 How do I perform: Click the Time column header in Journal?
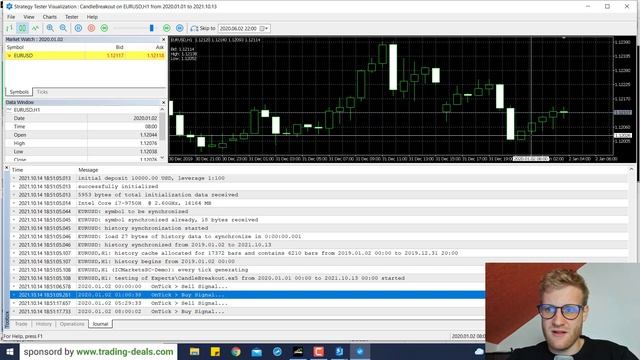tap(18, 170)
